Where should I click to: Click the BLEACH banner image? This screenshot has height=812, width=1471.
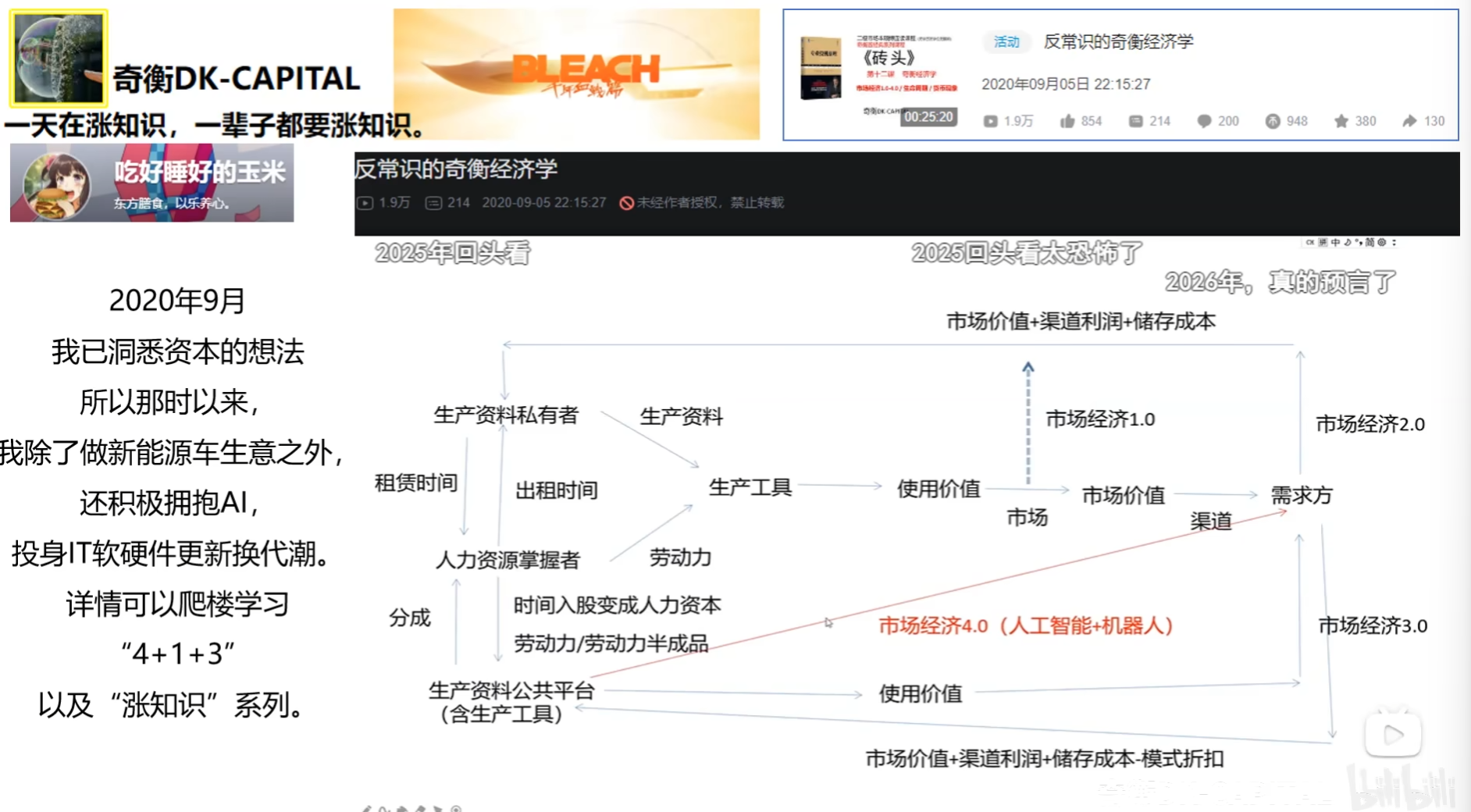[x=576, y=74]
